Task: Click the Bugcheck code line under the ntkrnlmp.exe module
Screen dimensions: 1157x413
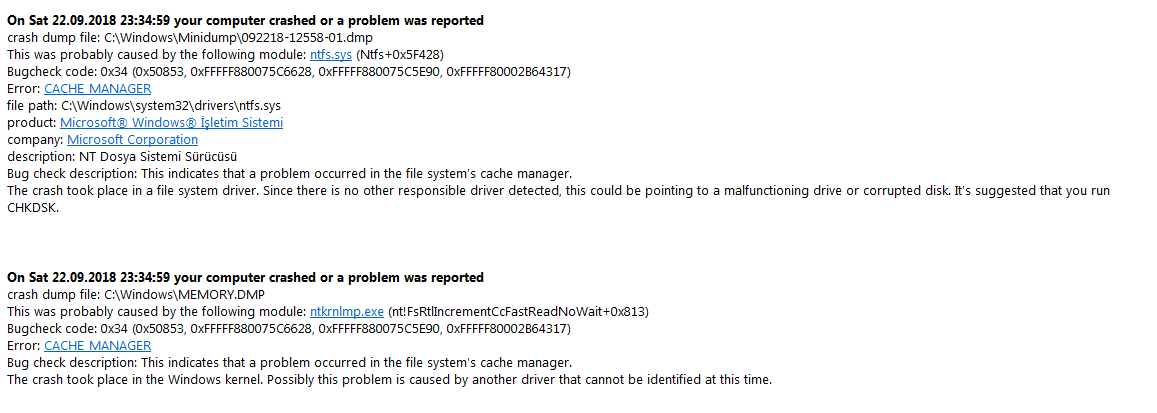Action: (x=289, y=328)
